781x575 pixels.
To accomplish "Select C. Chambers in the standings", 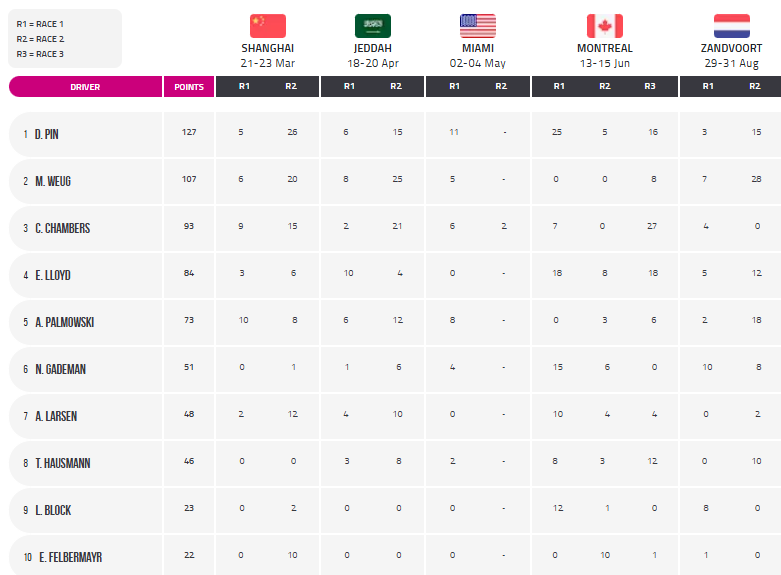I will (x=62, y=228).
